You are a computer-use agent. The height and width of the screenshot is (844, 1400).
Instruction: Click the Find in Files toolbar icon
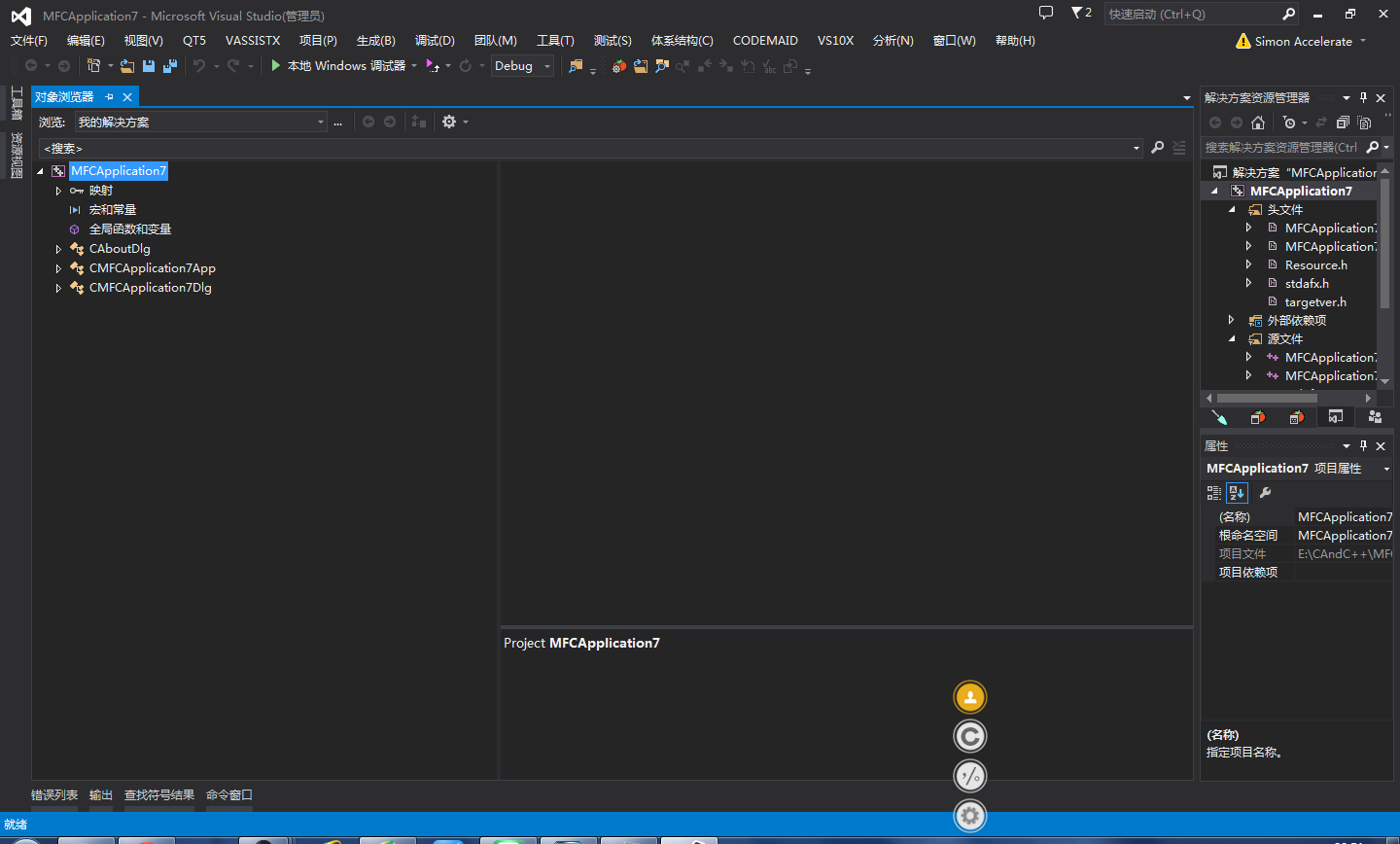576,66
